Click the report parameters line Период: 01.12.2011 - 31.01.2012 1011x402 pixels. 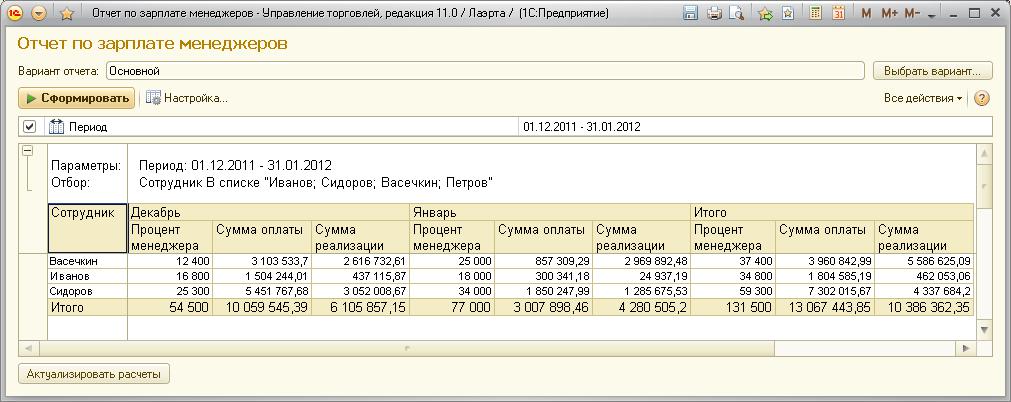pos(235,166)
